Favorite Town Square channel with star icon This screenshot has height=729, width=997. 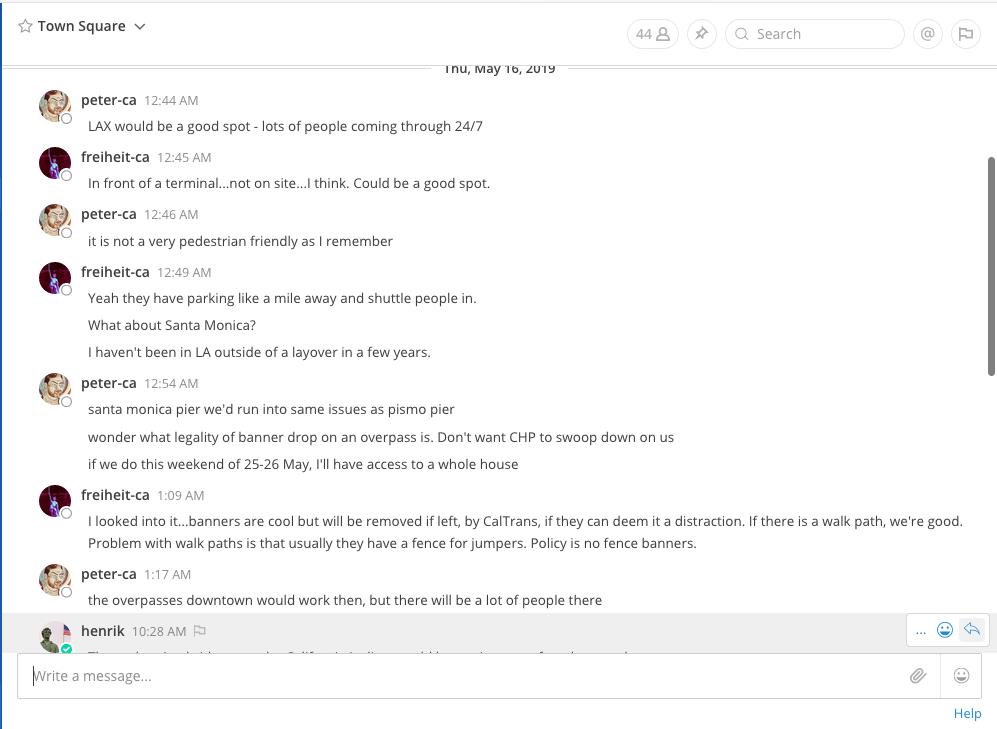click(x=25, y=27)
